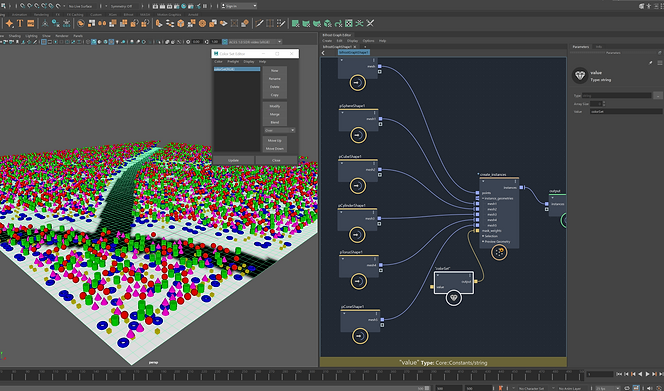664x391 pixels.
Task: Click the float Parameters panel icon
Action: pos(659,53)
